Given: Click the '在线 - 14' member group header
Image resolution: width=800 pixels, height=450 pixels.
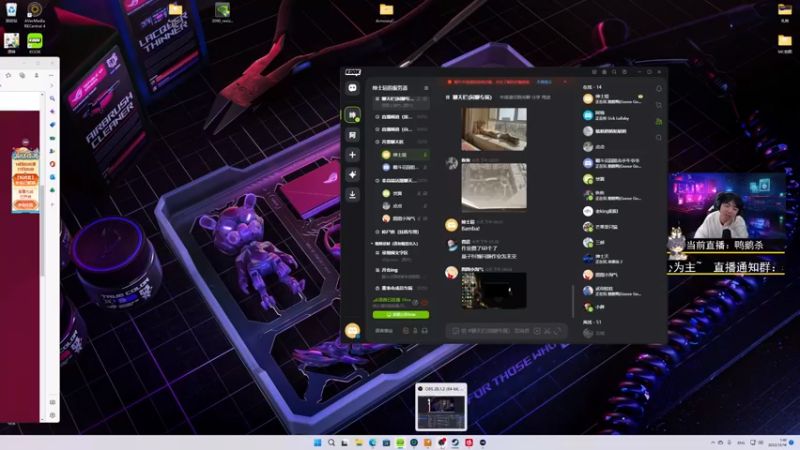Looking at the screenshot, I should pyautogui.click(x=592, y=87).
